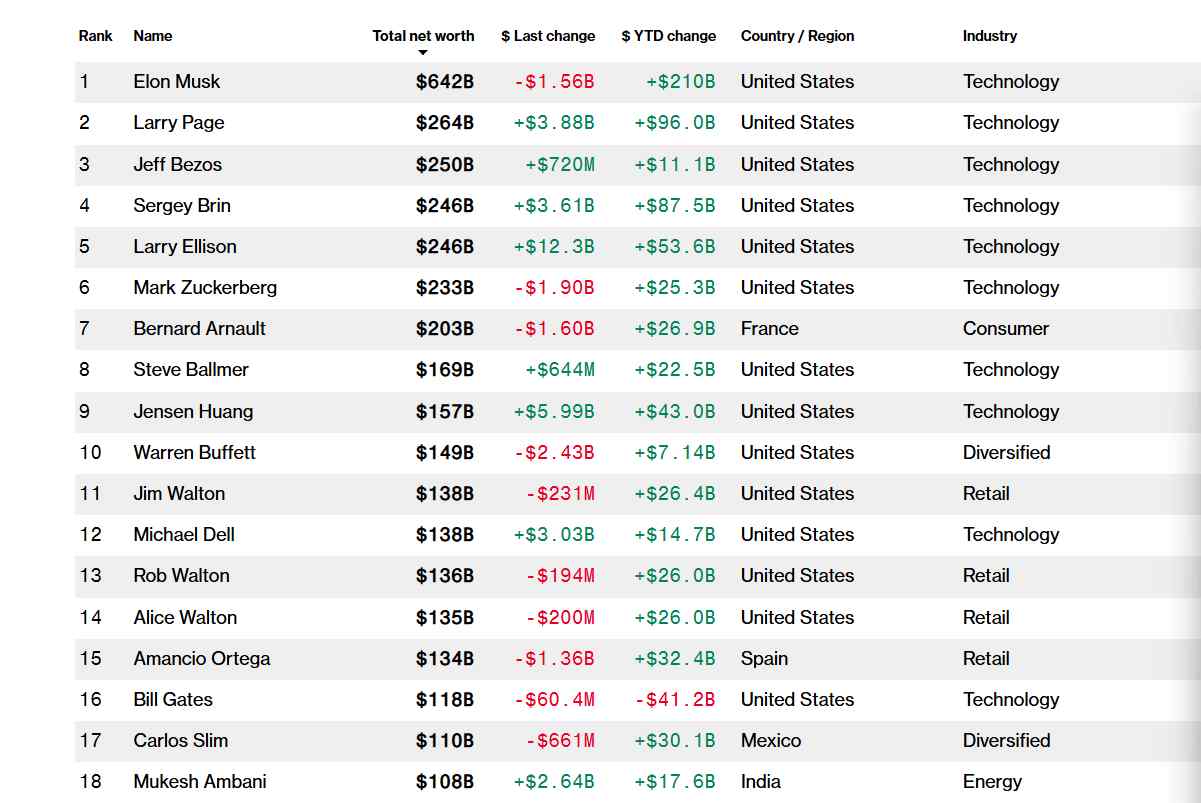This screenshot has height=803, width=1201.
Task: Open Elon Musk's profile
Action: [x=177, y=82]
